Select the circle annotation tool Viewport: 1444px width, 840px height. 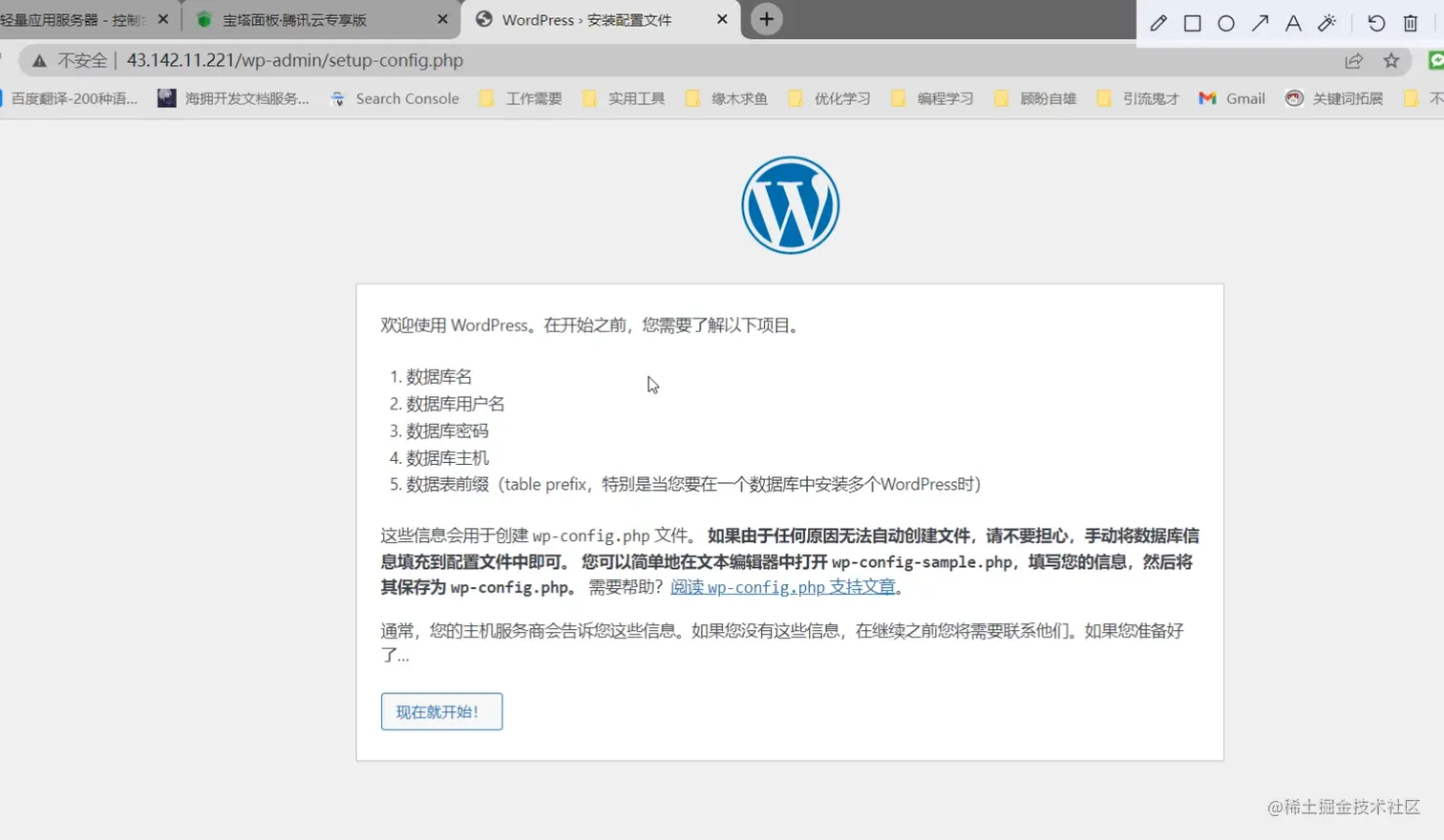click(x=1226, y=23)
